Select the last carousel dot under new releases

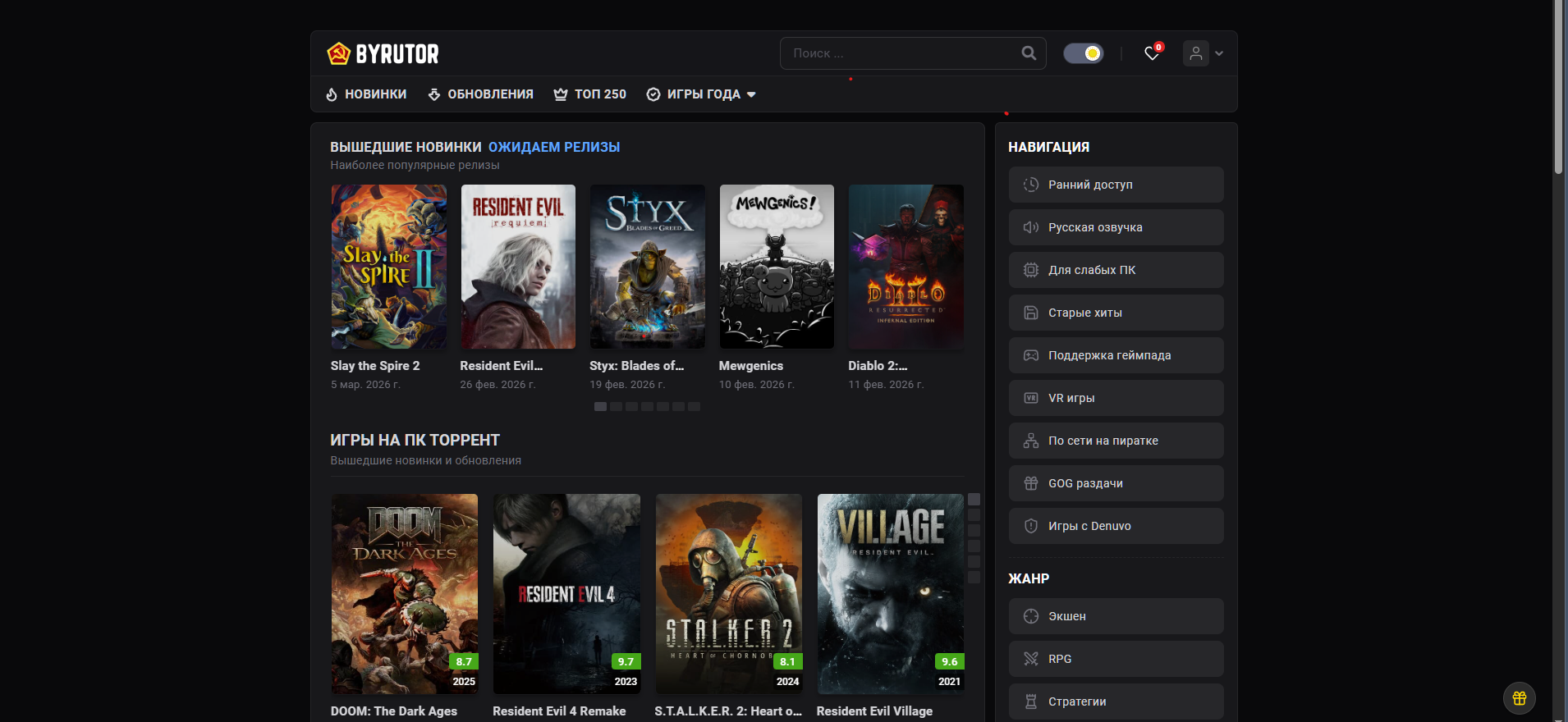[x=695, y=407]
